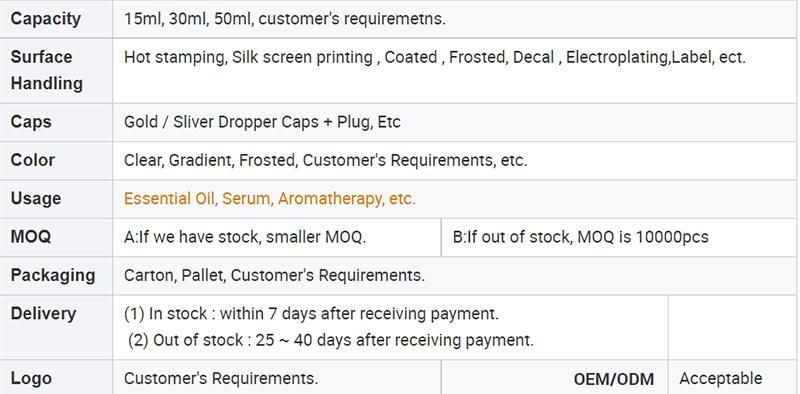
Task: Click the Capacity row label
Action: click(45, 19)
